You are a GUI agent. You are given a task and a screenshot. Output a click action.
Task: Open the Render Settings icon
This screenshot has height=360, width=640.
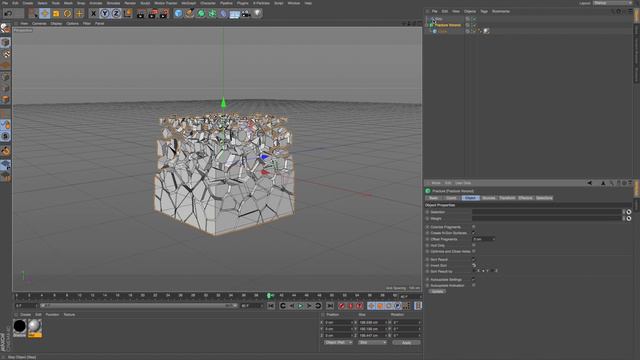[164, 13]
